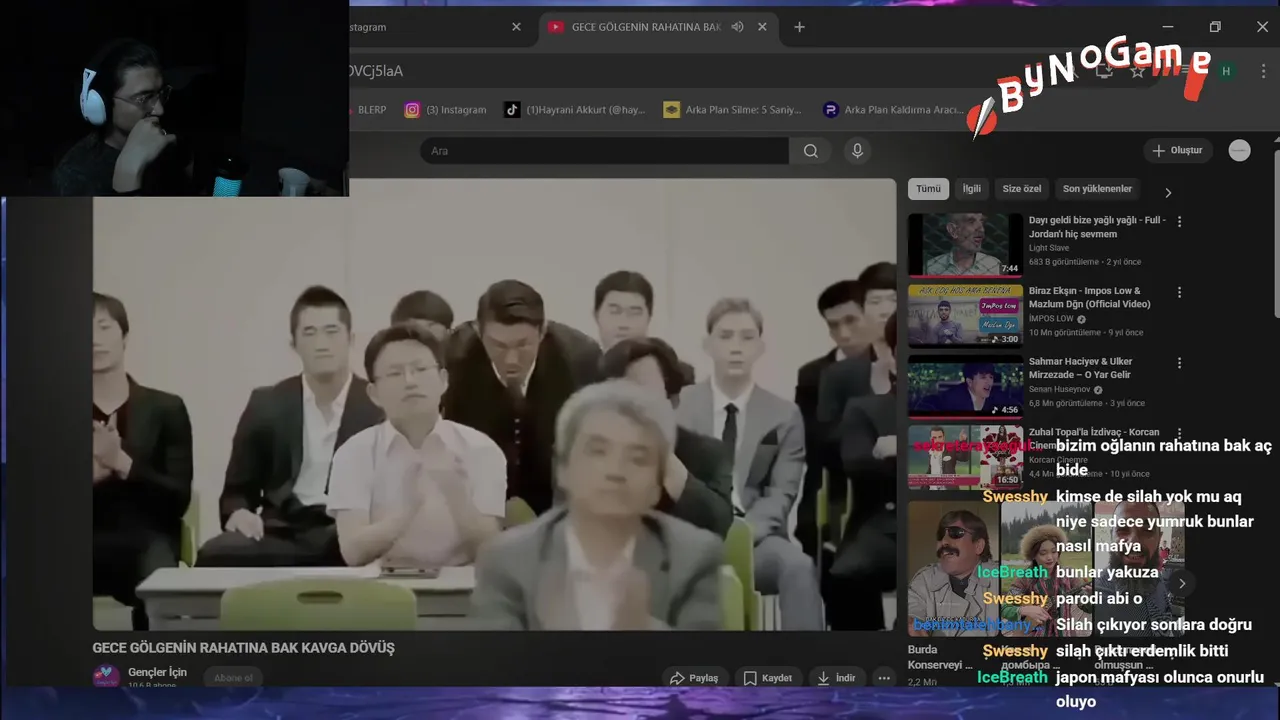Open the BLERP bookmark
1280x720 pixels.
click(372, 110)
